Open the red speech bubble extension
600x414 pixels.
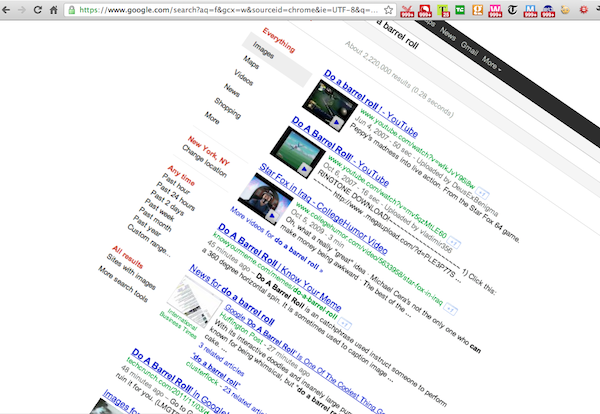[x=425, y=11]
